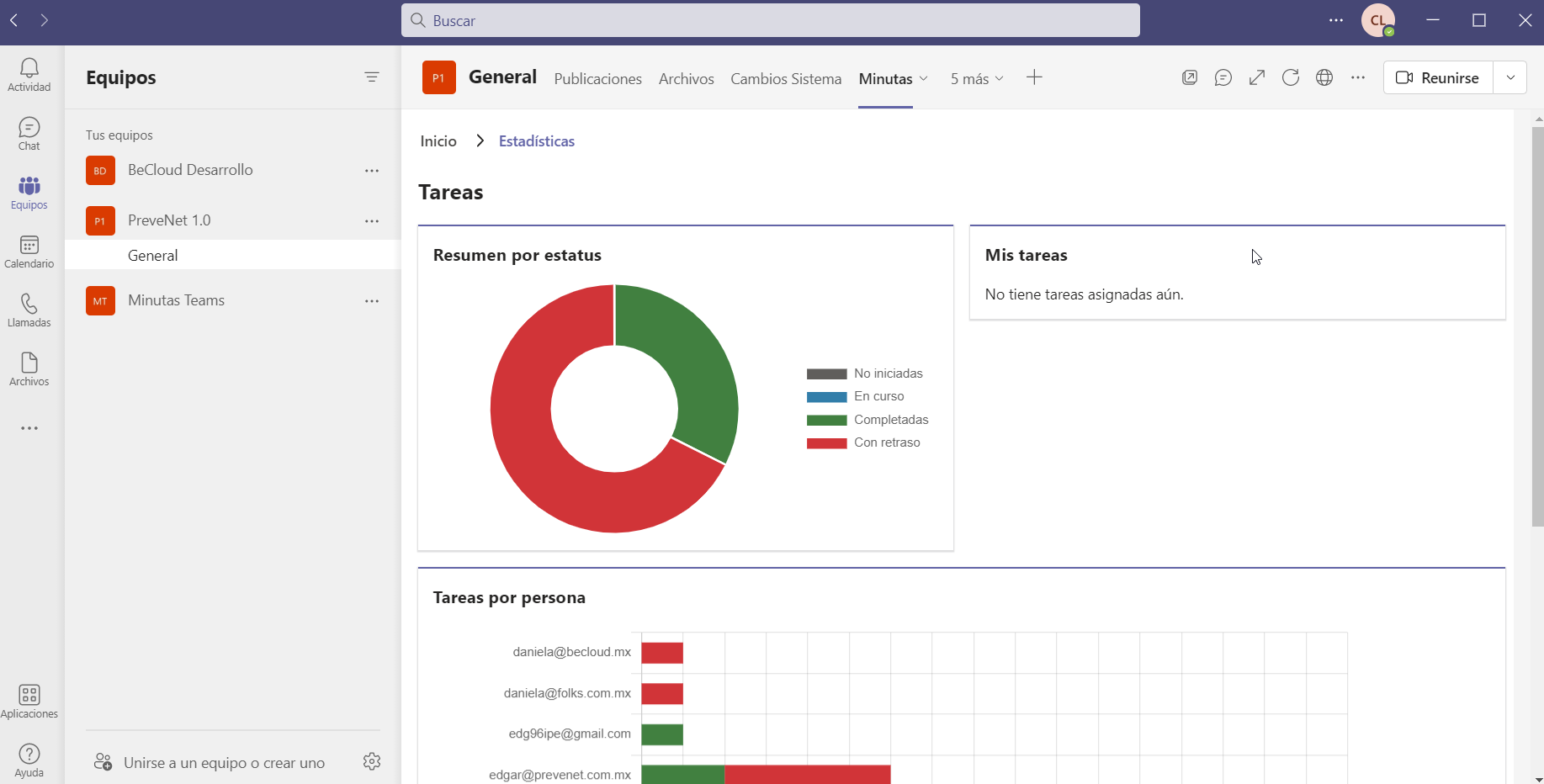Switch to the Publicaciones tab
Screen dimensions: 1544x784
(597, 78)
